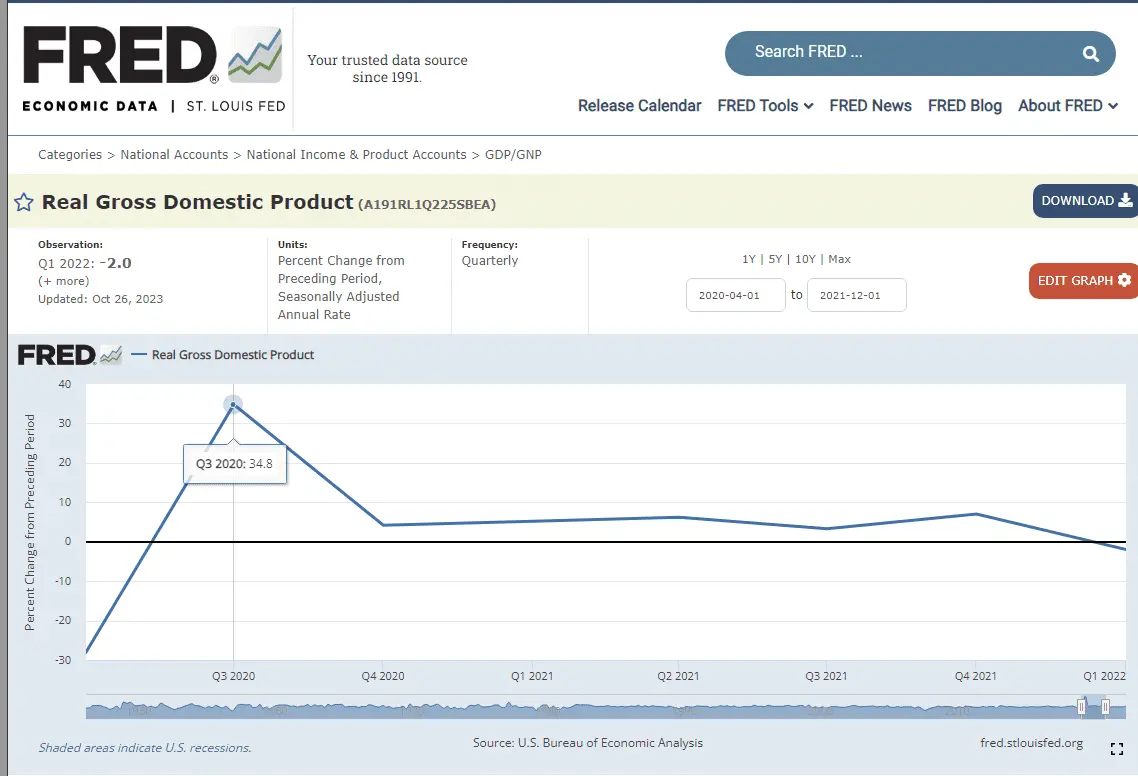Select the Max time range
This screenshot has width=1138, height=776.
pyautogui.click(x=839, y=259)
